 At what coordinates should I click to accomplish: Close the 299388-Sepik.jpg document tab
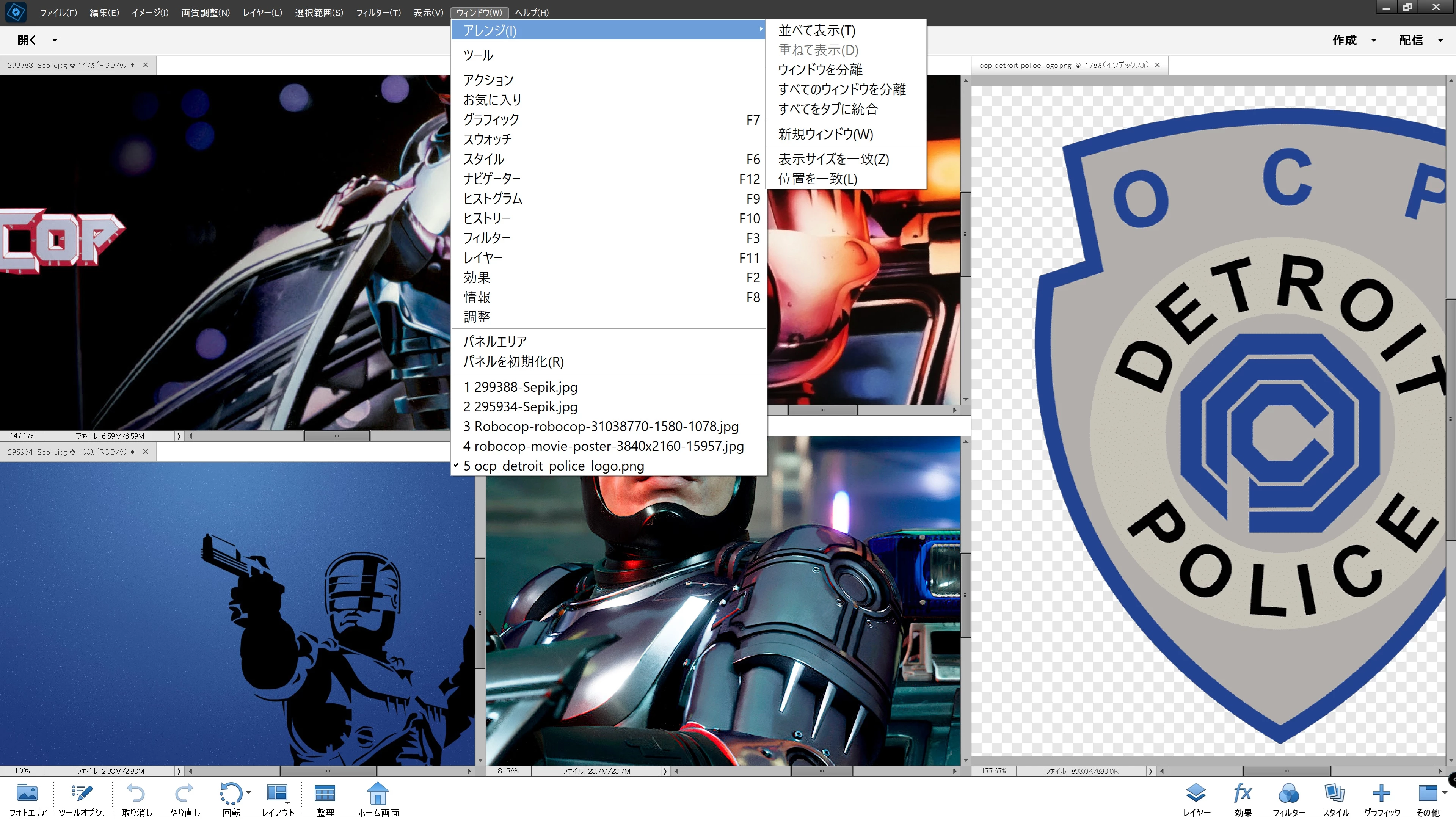pos(146,65)
